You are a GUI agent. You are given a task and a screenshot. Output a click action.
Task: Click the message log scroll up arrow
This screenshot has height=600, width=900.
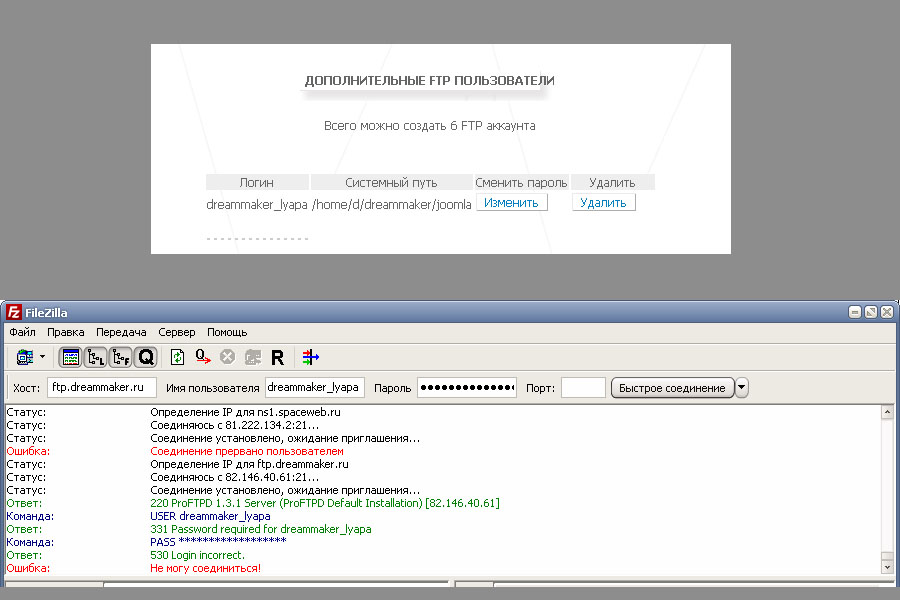887,412
